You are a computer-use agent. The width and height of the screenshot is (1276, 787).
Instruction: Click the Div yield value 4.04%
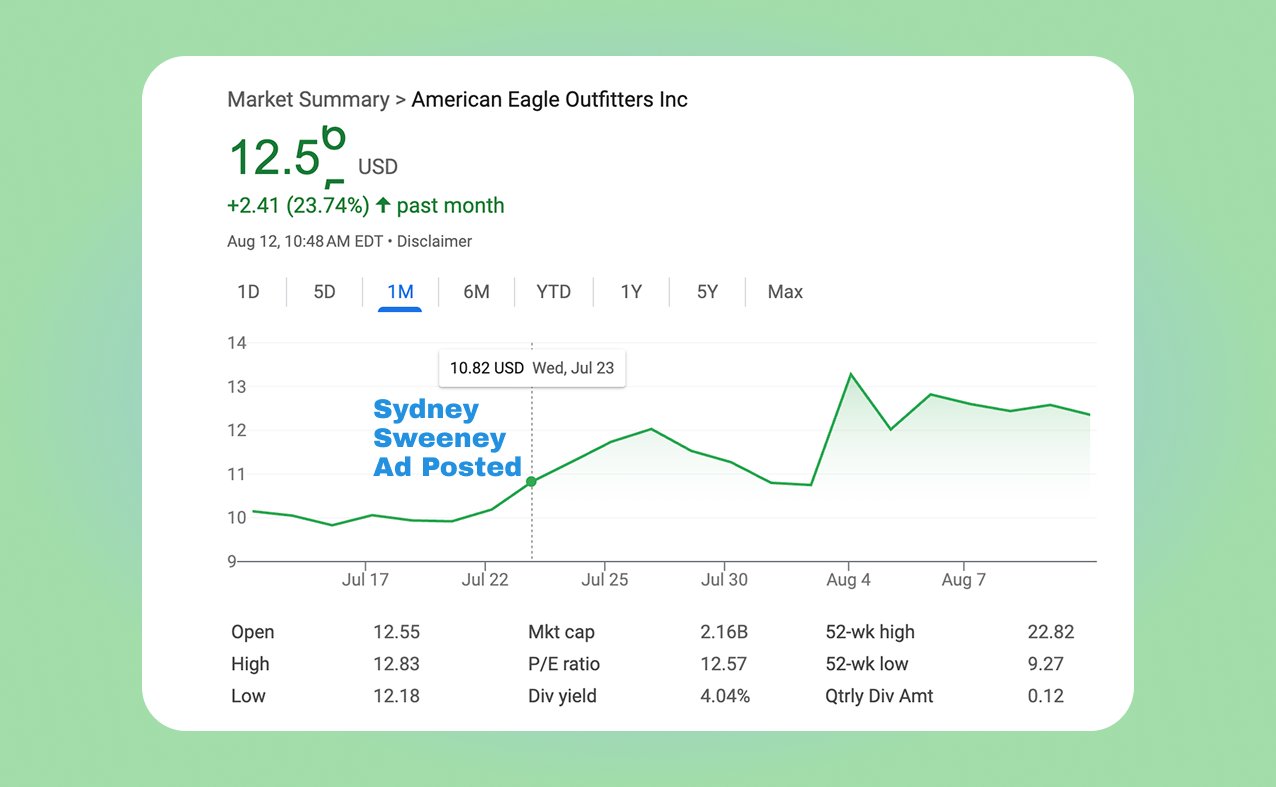[725, 696]
